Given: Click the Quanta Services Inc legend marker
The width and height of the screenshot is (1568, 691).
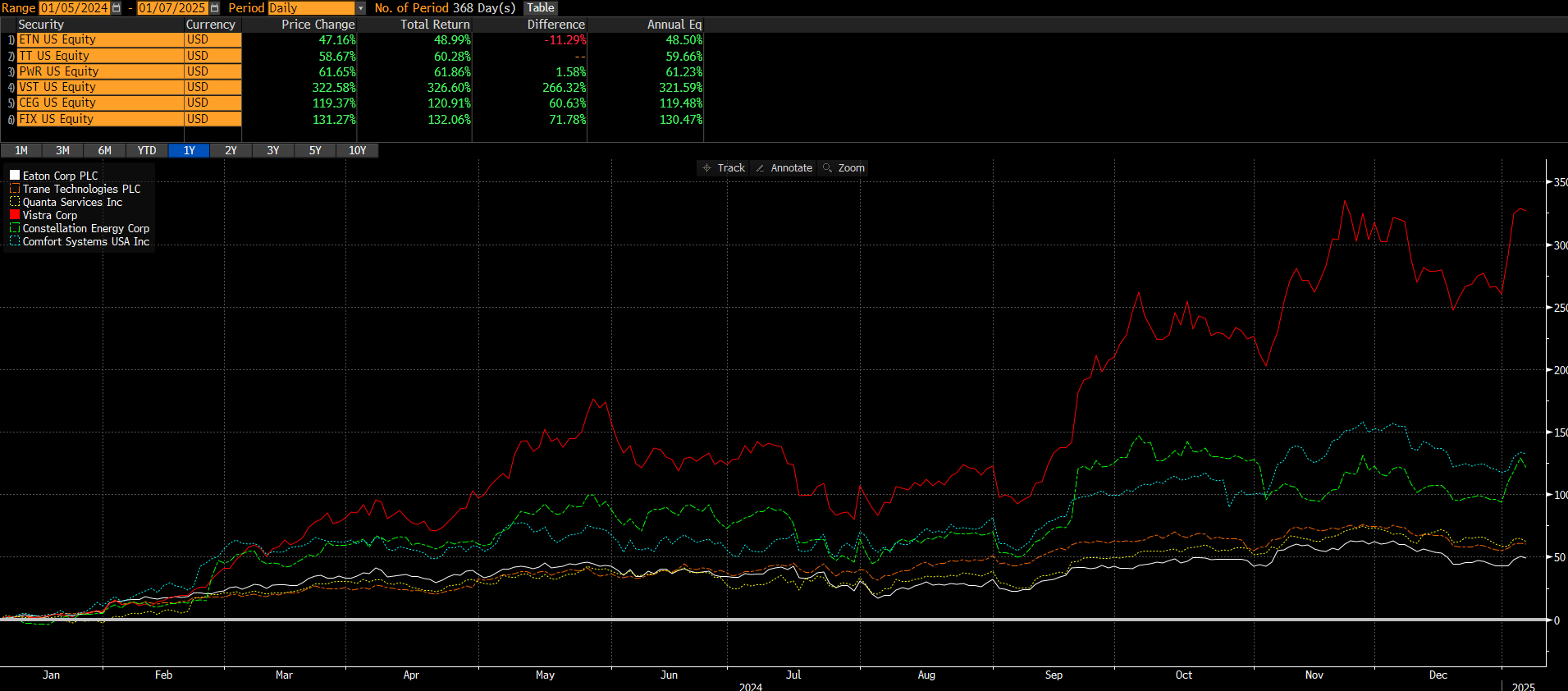Looking at the screenshot, I should tap(15, 202).
